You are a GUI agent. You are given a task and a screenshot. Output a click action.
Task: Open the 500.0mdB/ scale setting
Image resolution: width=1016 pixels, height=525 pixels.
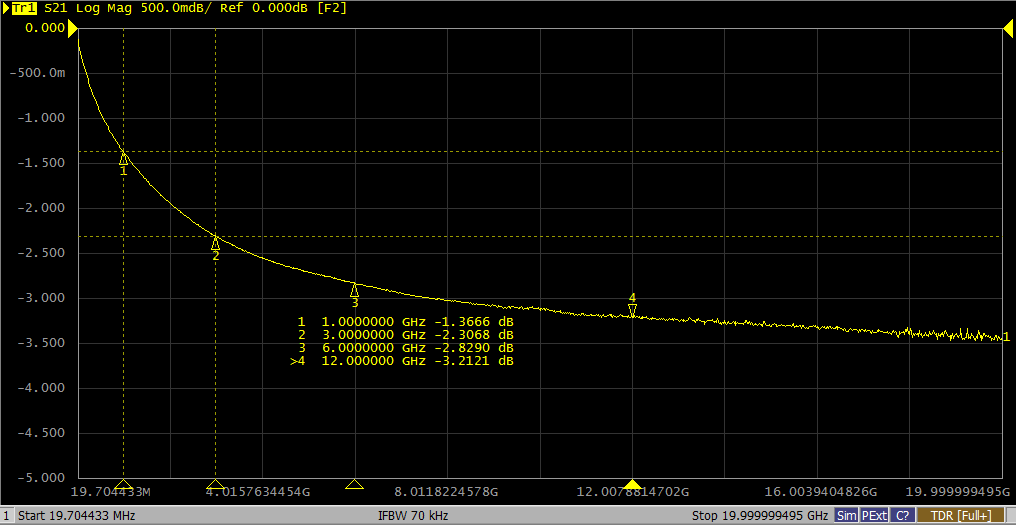170,8
